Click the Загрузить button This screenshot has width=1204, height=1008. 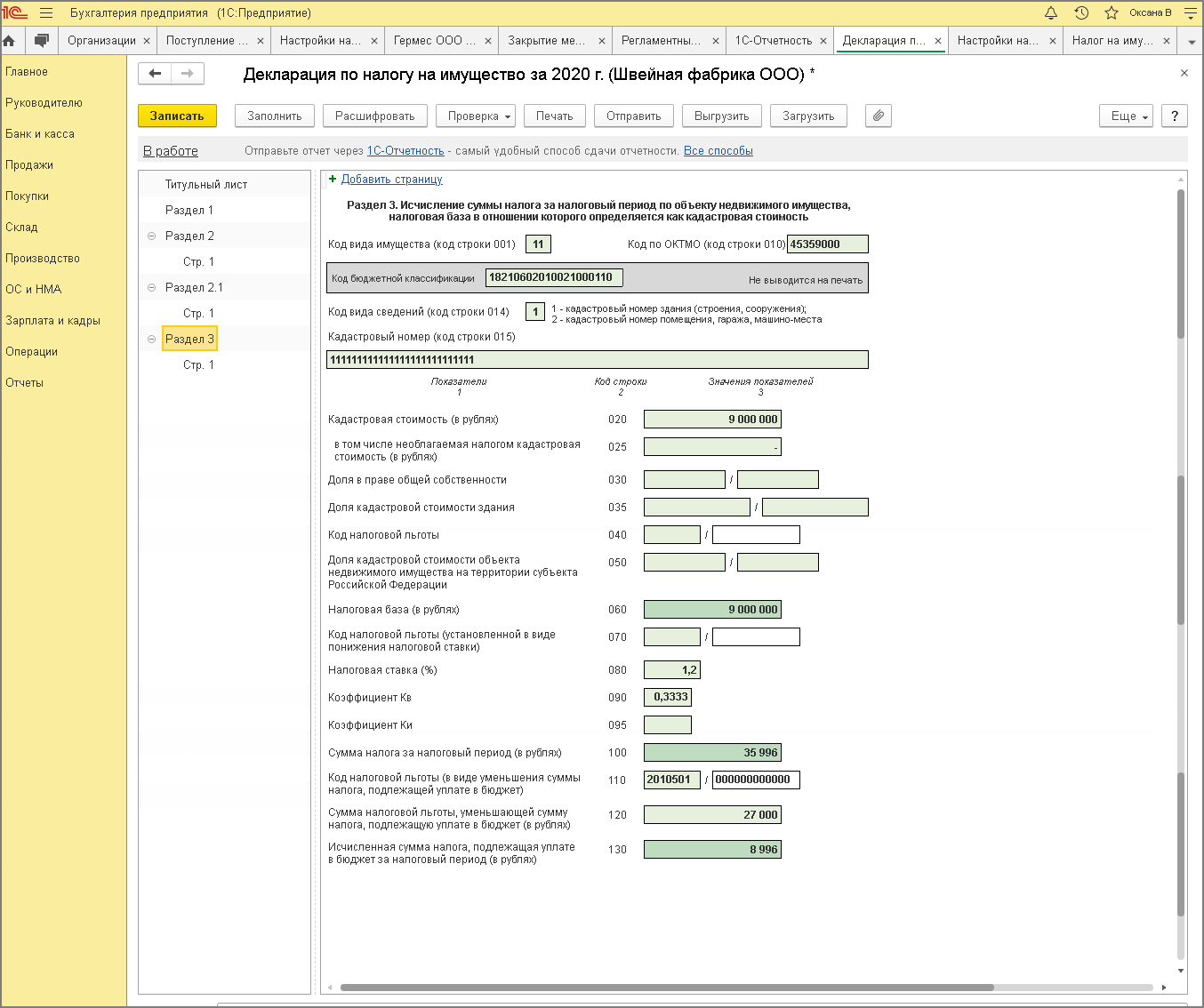[808, 116]
